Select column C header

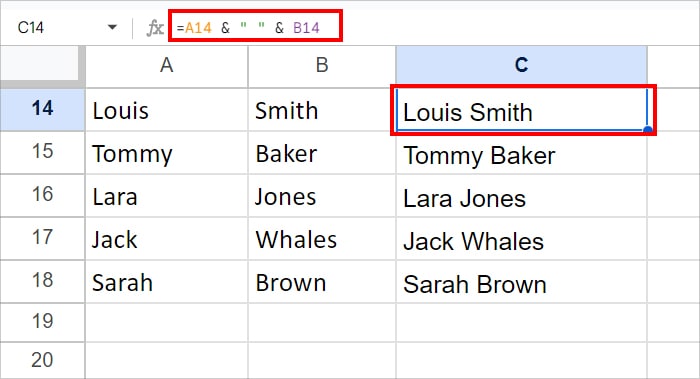[x=521, y=66]
